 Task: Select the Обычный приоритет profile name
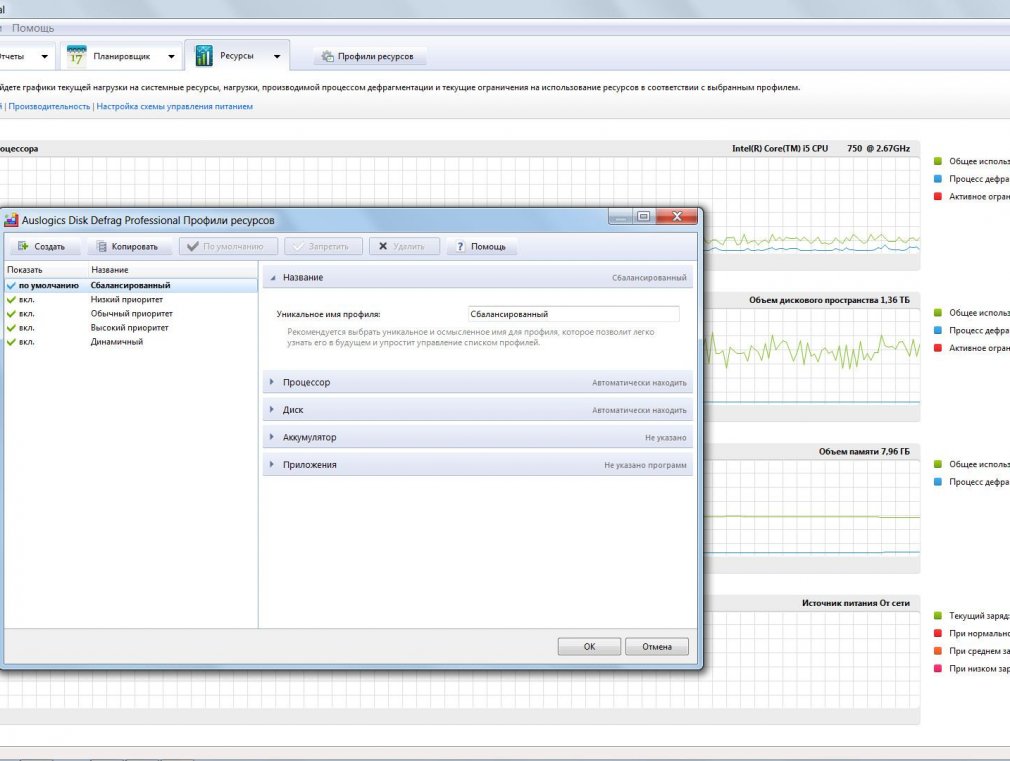click(131, 314)
